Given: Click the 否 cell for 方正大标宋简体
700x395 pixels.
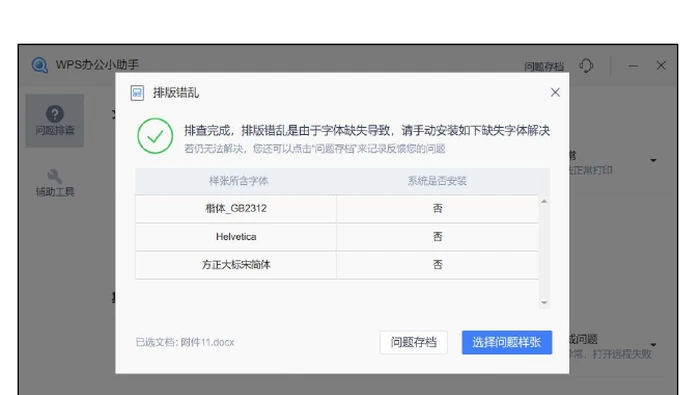Looking at the screenshot, I should (438, 265).
